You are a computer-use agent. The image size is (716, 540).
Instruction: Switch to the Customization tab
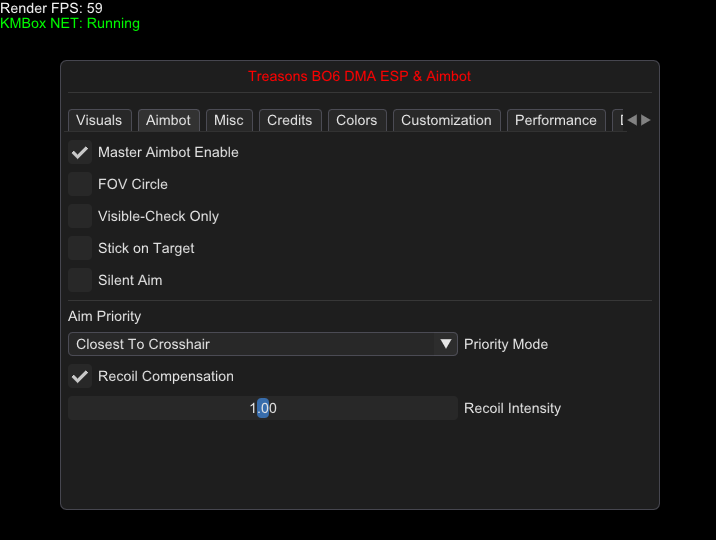(447, 121)
